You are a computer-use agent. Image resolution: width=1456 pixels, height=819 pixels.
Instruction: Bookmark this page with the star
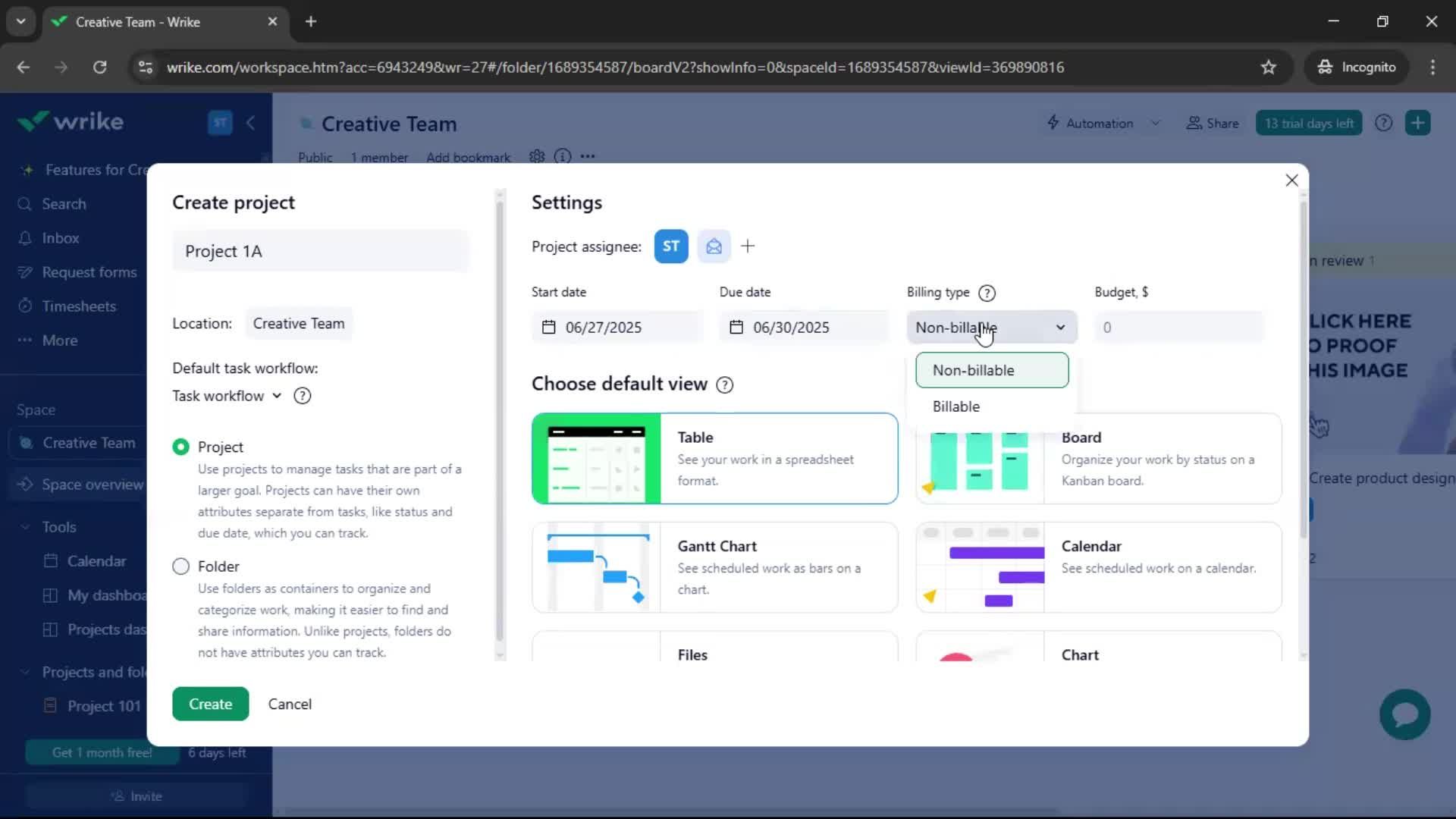[1268, 67]
